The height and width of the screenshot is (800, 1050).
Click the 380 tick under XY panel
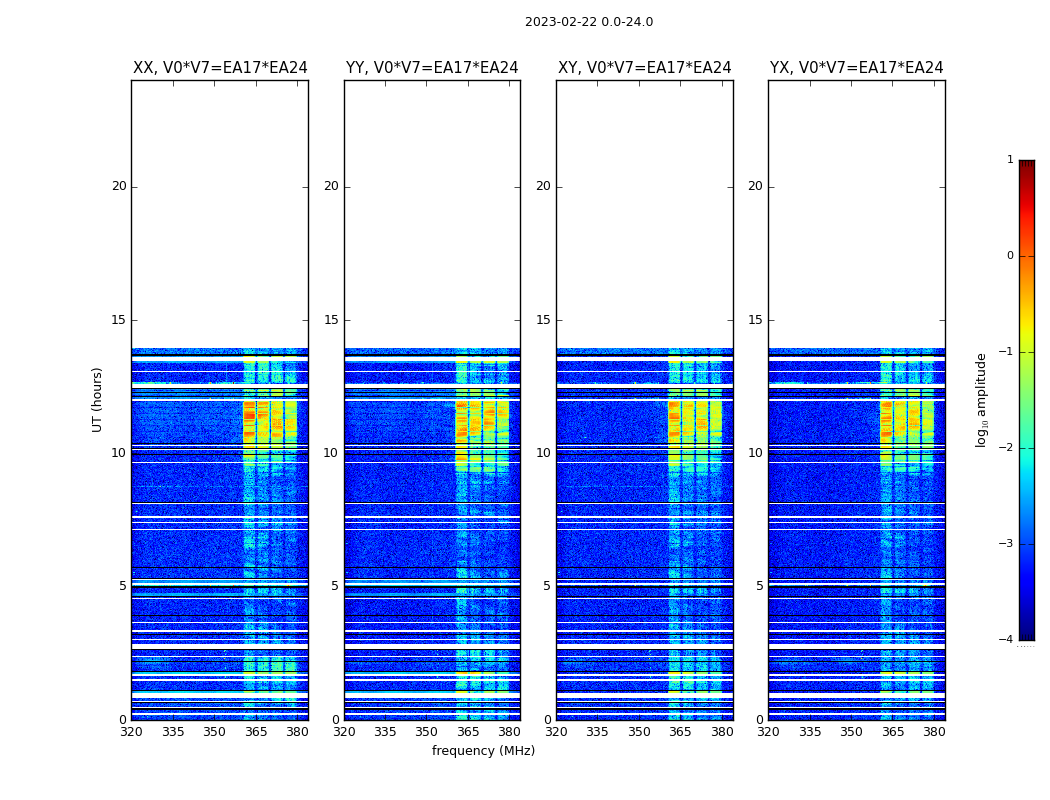[x=722, y=732]
